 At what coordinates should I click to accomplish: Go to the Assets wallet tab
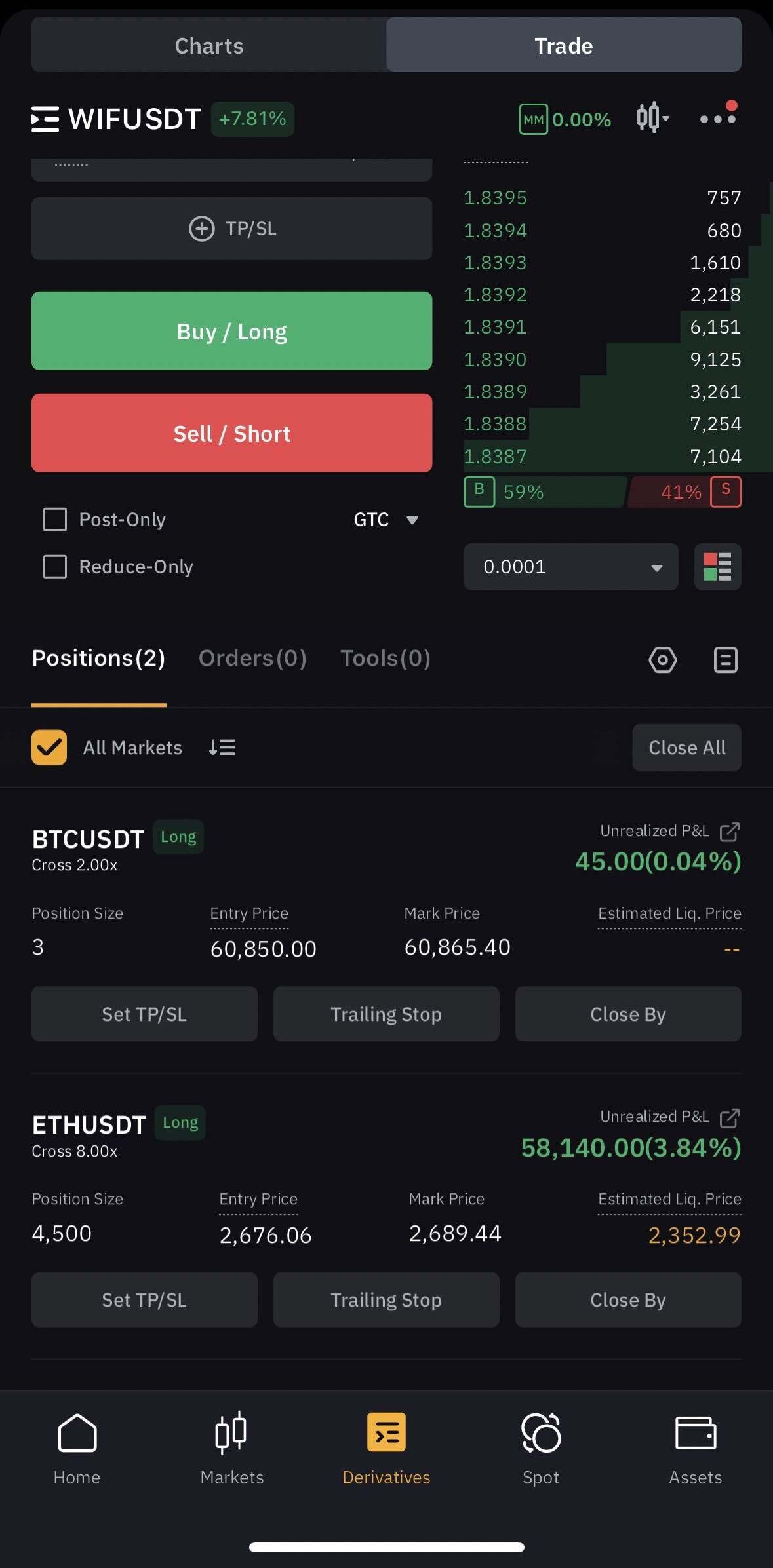click(x=695, y=1449)
